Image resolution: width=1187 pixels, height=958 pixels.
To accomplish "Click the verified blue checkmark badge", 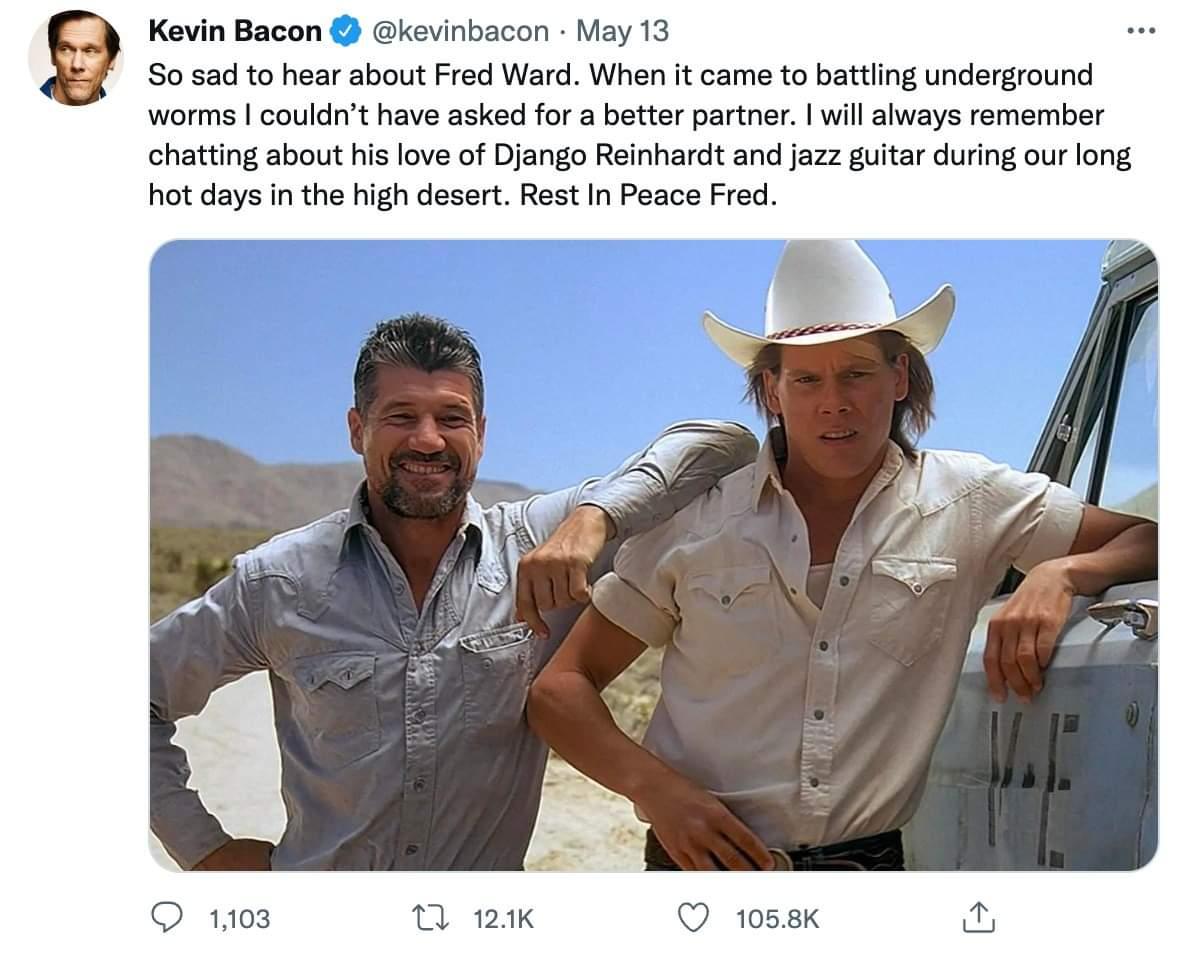I will [343, 31].
